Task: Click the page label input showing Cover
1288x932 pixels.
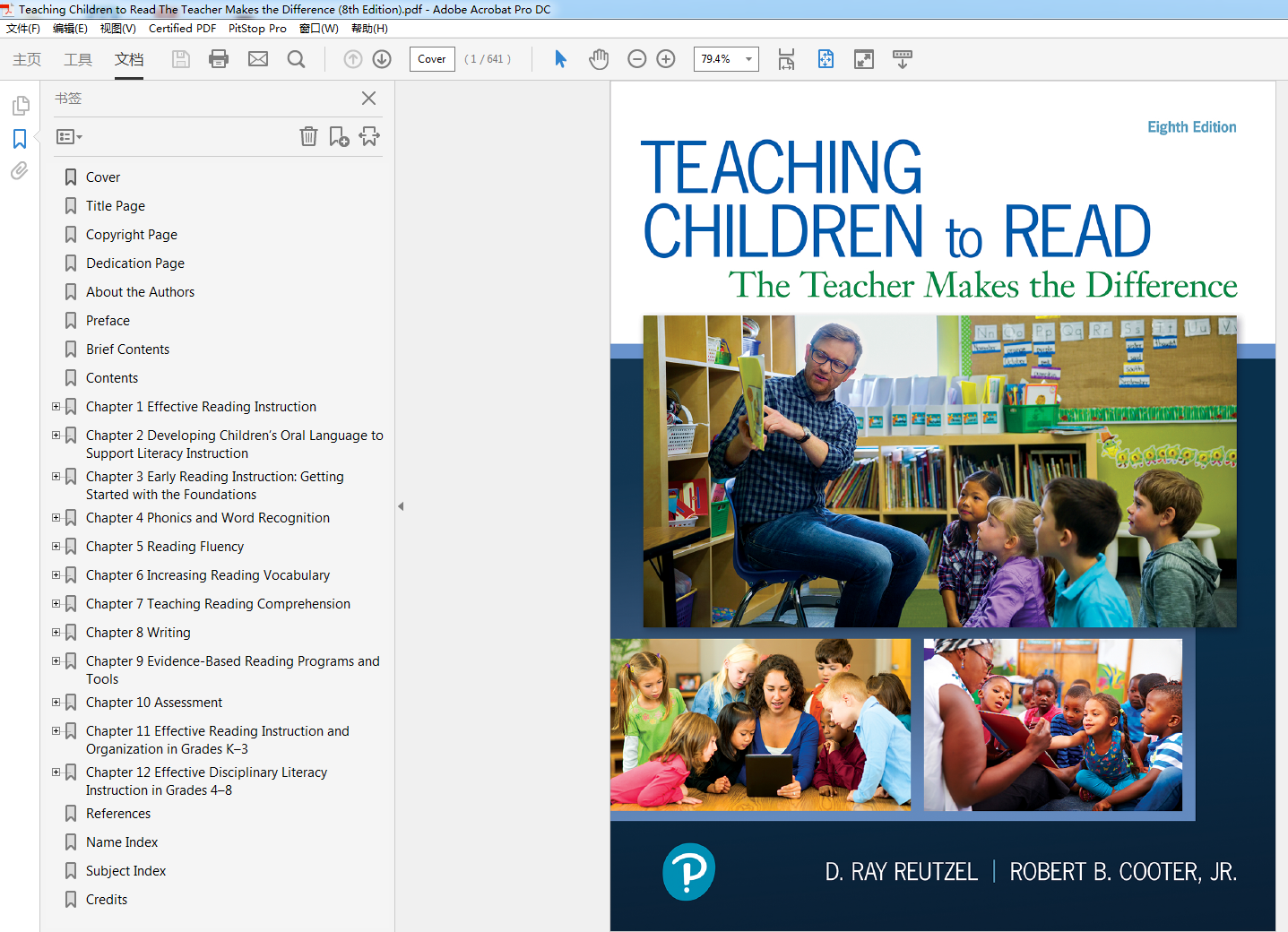Action: click(432, 59)
